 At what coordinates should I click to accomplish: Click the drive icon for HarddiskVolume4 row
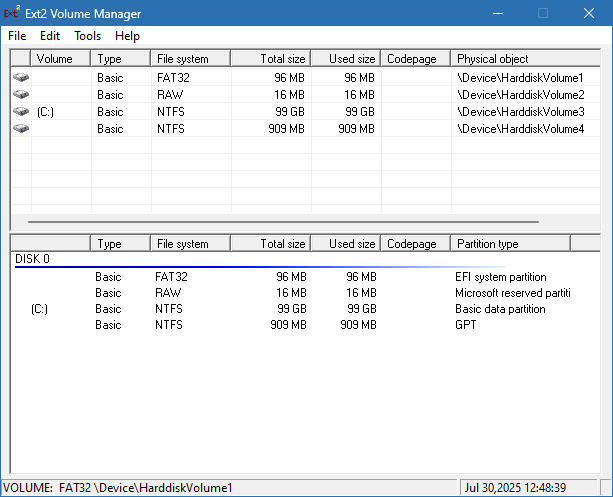tap(21, 128)
